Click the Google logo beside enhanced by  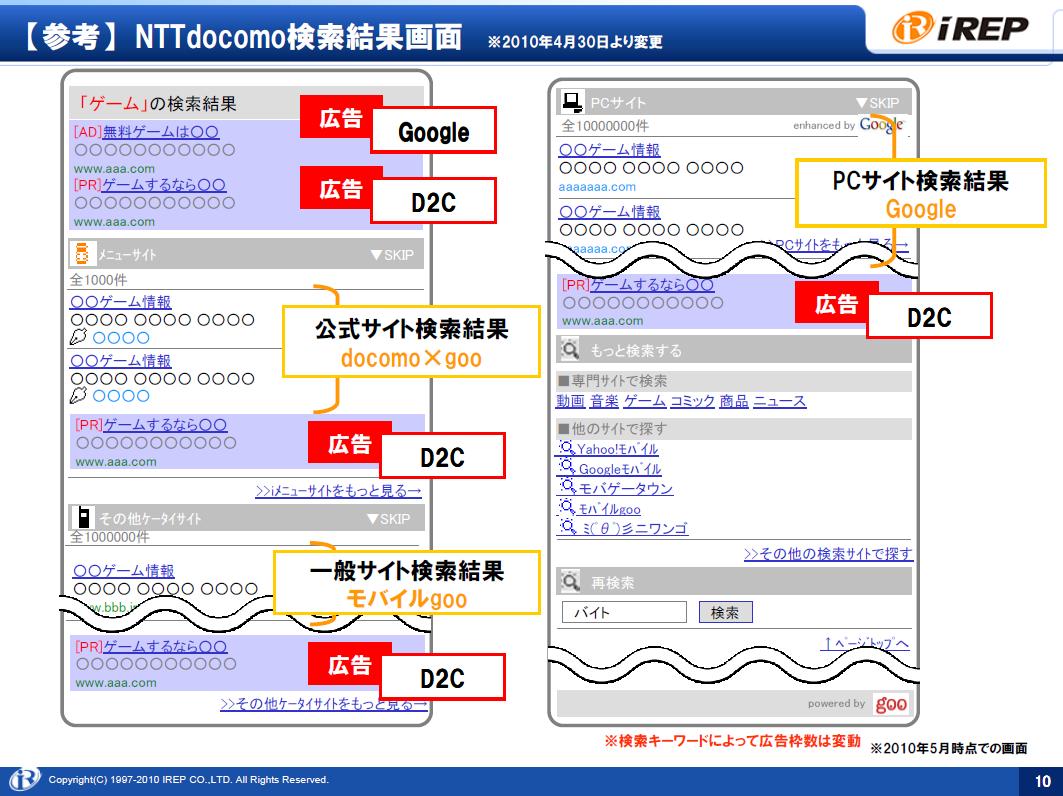pyautogui.click(x=881, y=125)
